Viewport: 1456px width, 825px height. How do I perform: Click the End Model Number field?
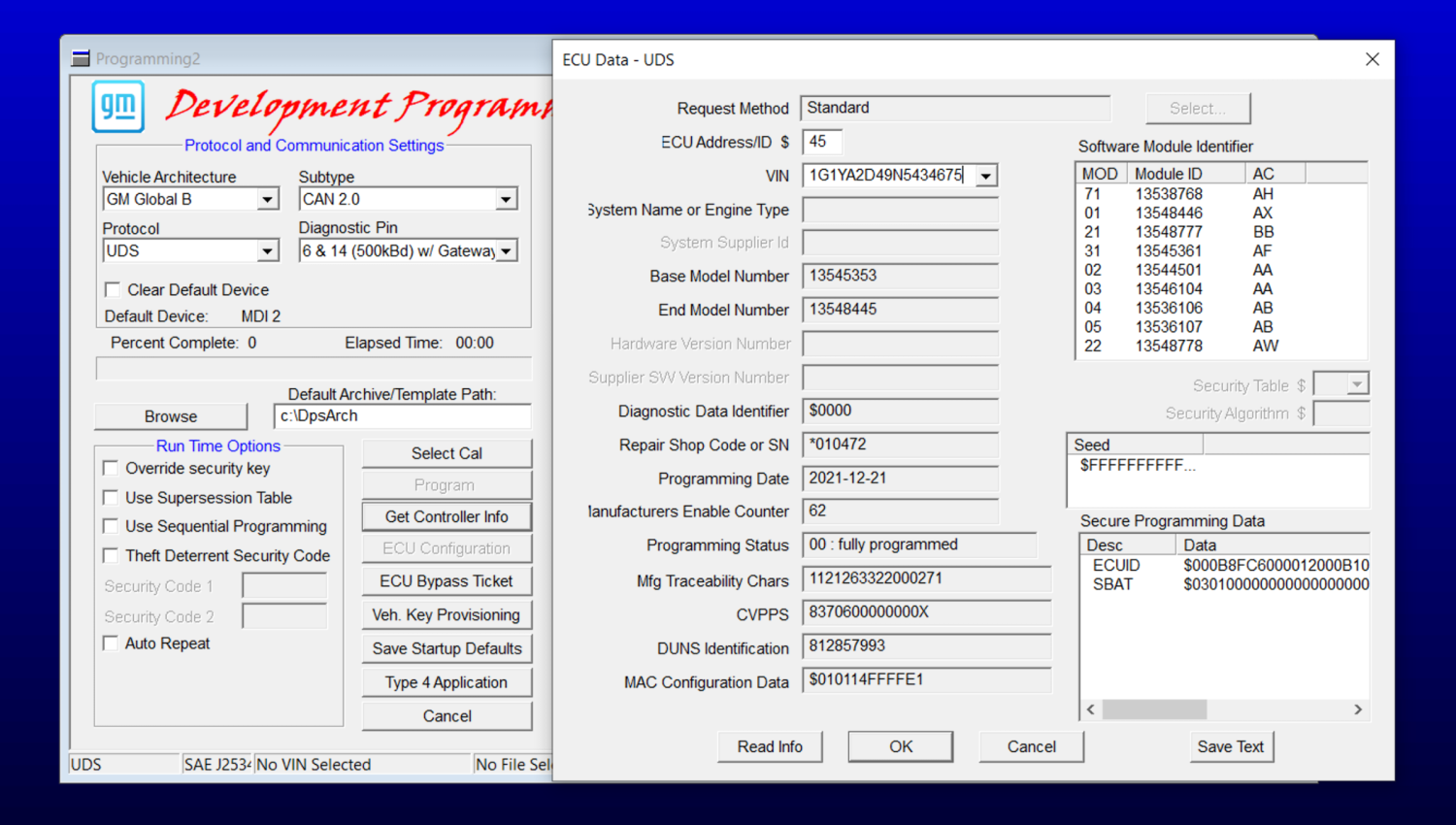(900, 310)
